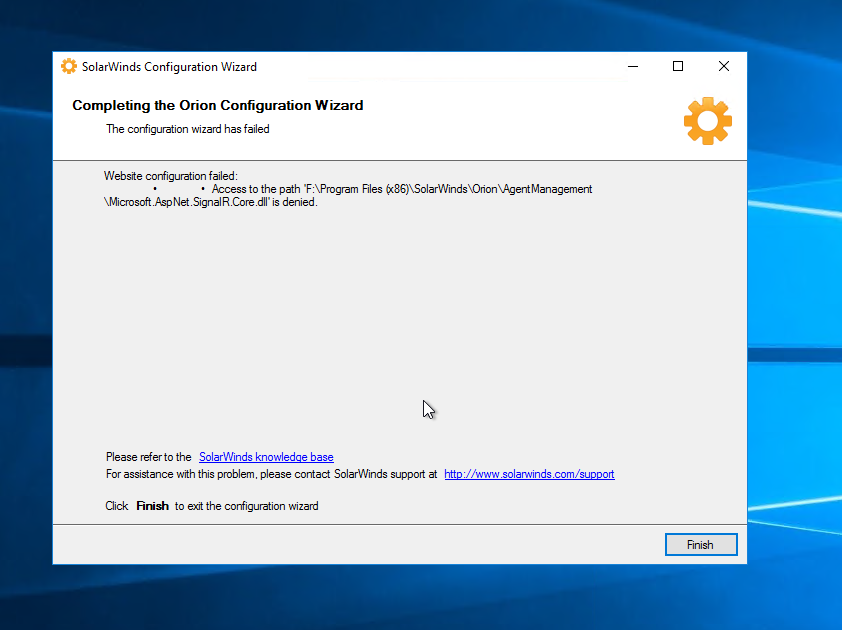Open the solarwinds.com/support link
842x630 pixels.
pos(529,474)
